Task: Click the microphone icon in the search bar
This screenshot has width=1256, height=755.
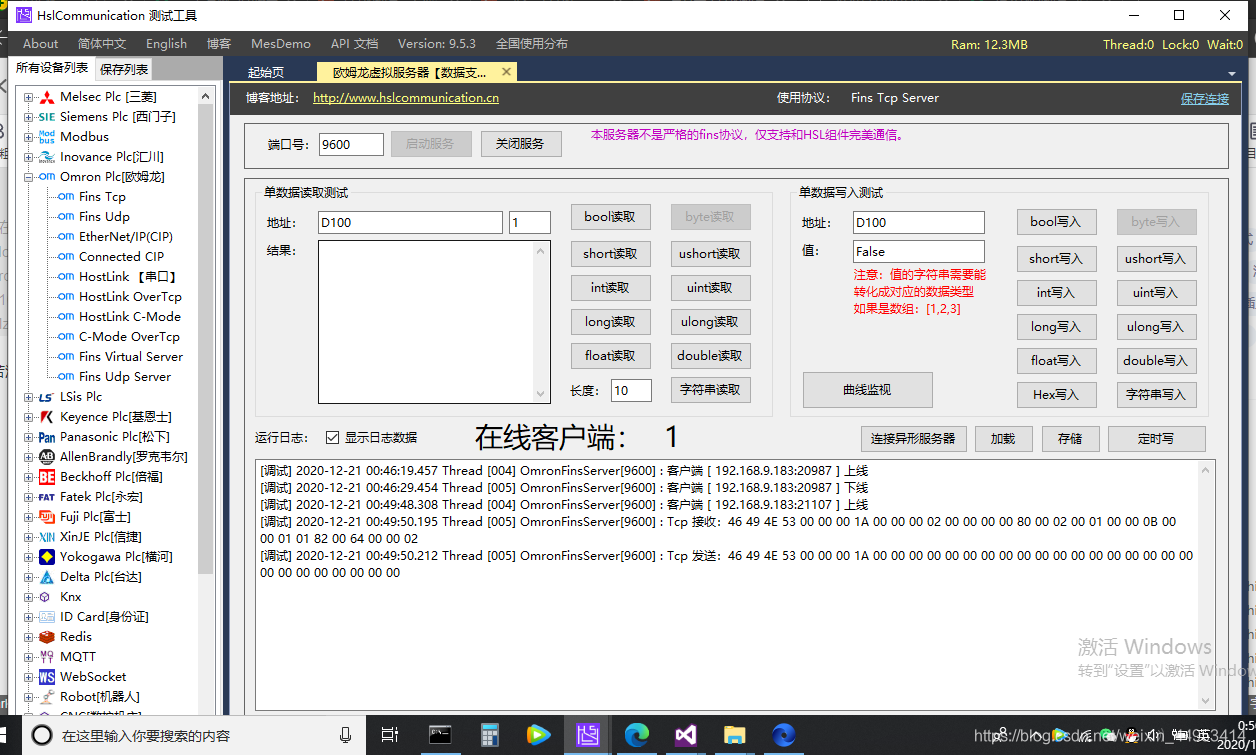Action: point(345,734)
